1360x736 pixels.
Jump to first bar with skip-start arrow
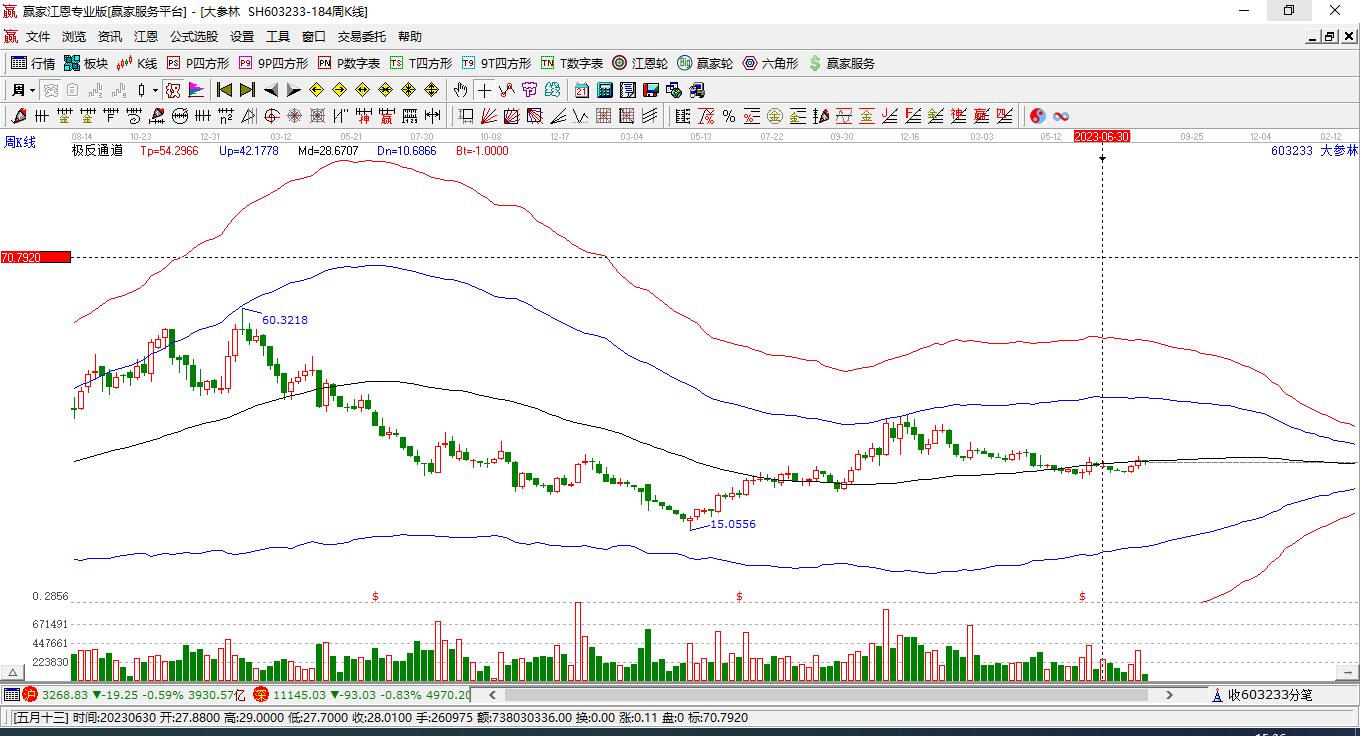224,90
